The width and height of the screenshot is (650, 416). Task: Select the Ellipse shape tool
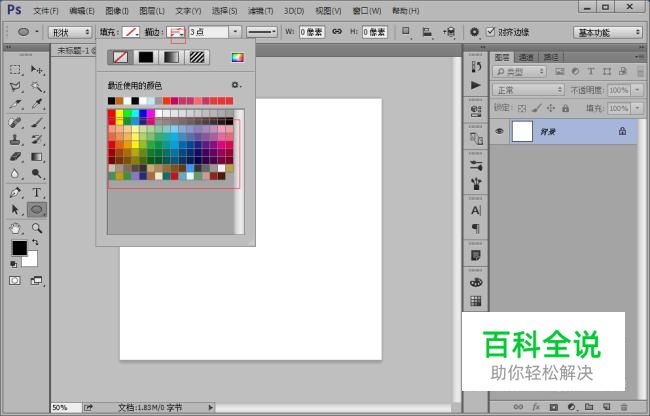click(37, 210)
